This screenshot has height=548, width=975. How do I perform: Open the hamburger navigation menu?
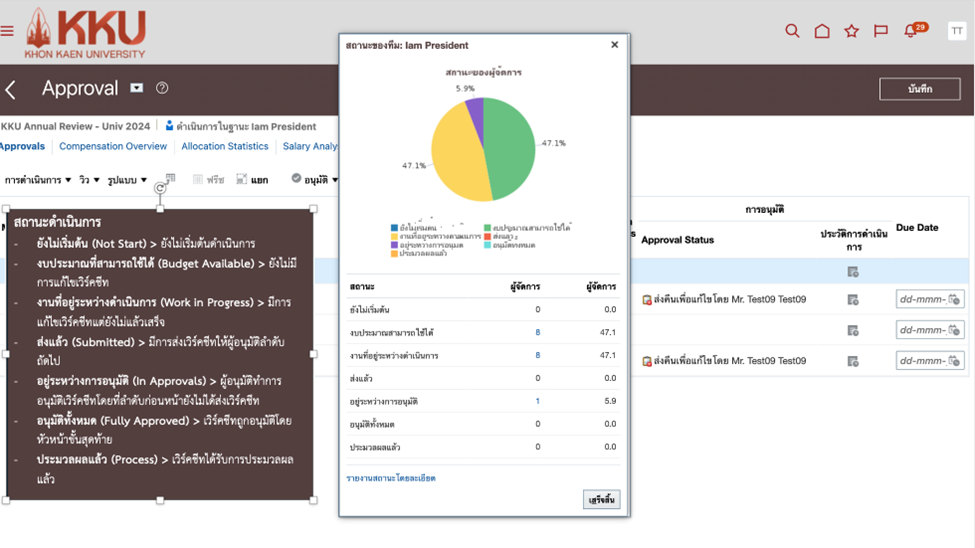point(7,31)
